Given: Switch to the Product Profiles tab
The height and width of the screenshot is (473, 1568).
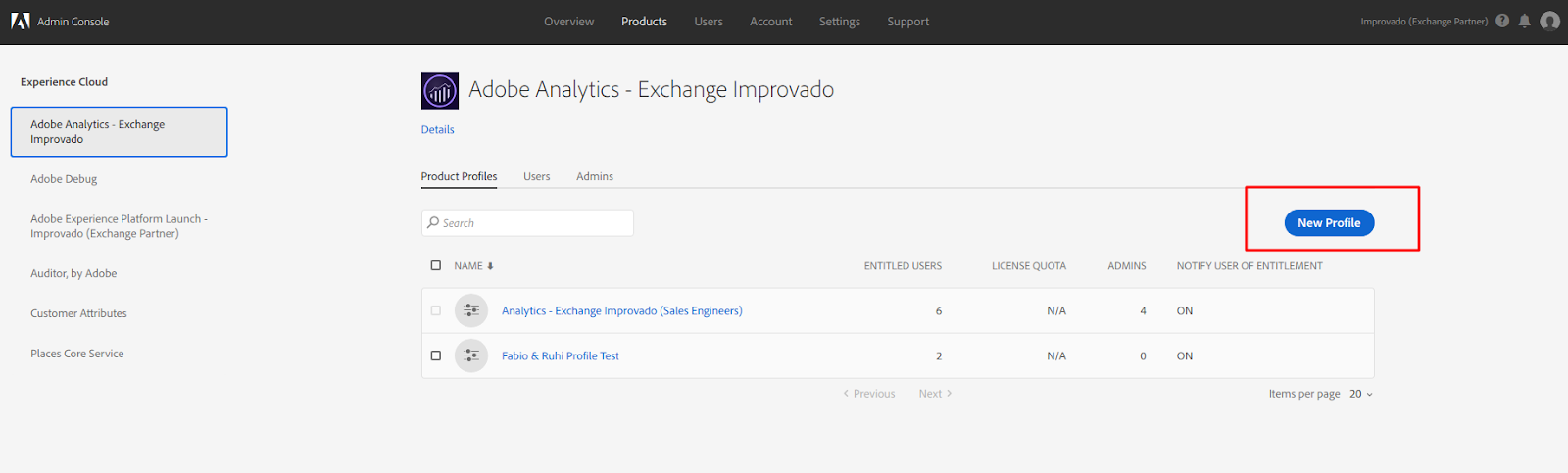Looking at the screenshot, I should [x=459, y=176].
